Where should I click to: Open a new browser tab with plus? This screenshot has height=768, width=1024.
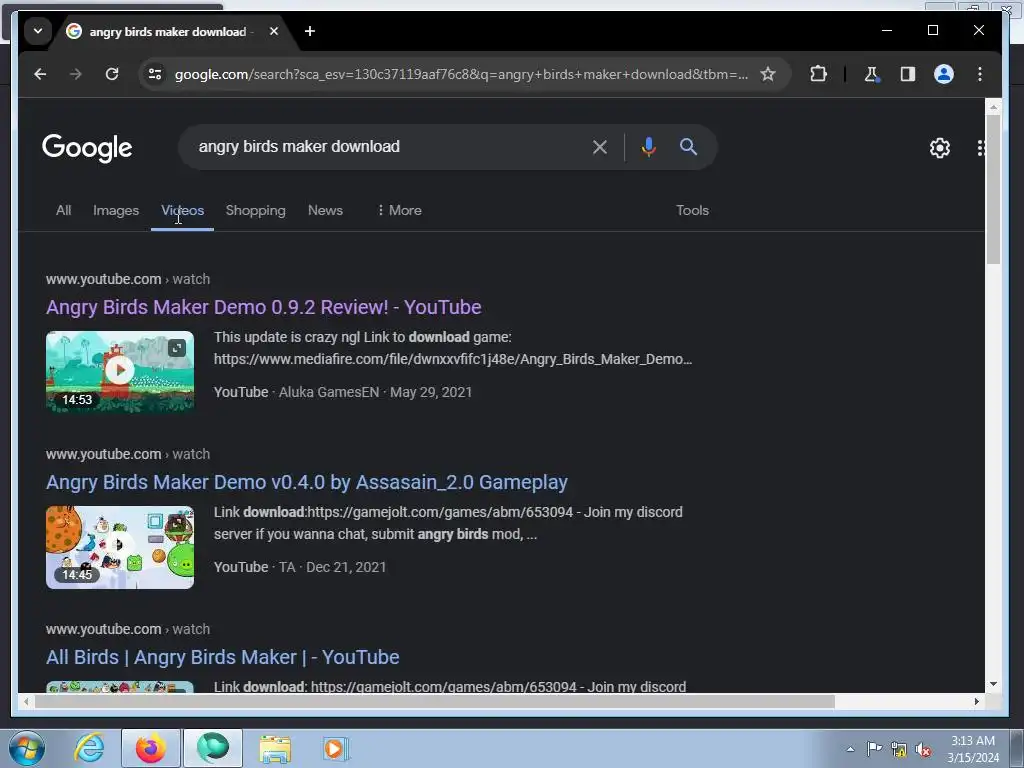310,31
